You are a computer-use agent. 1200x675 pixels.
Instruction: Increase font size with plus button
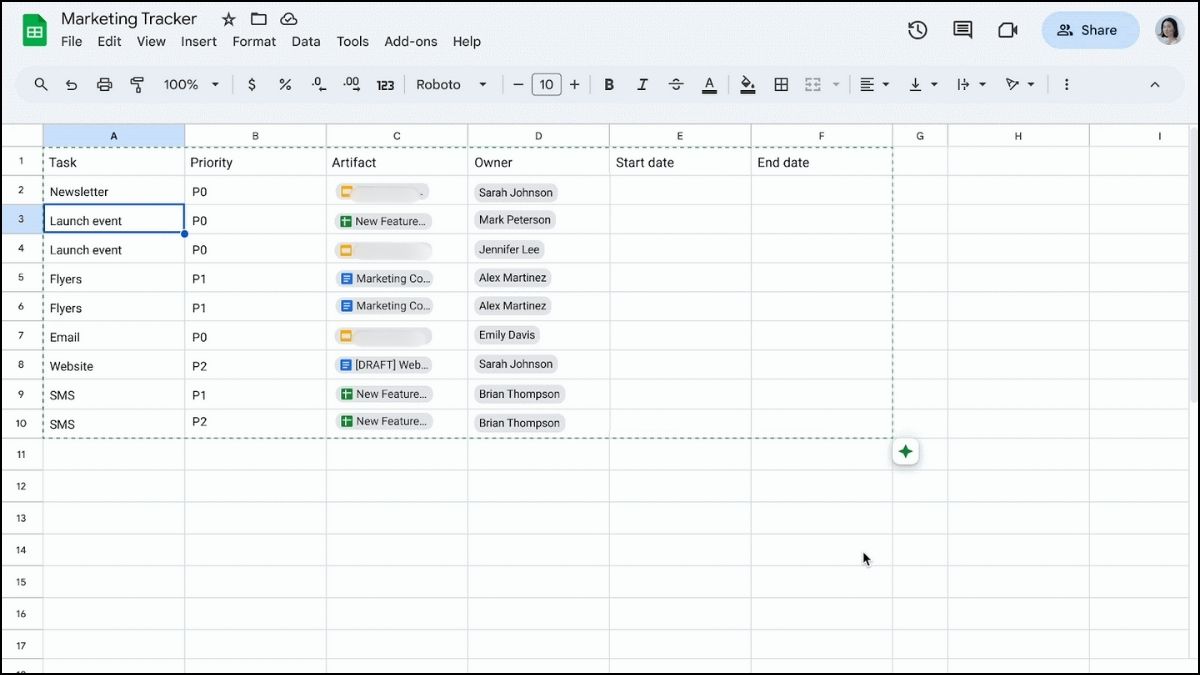(574, 85)
